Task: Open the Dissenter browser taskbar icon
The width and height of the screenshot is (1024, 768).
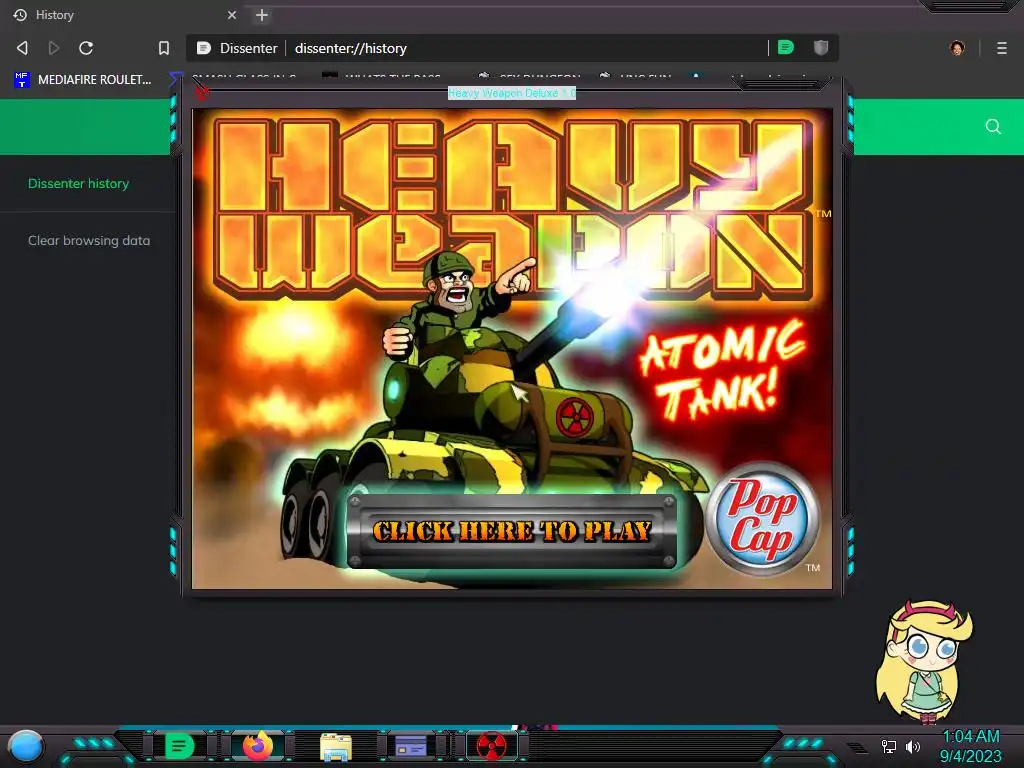Action: click(180, 746)
